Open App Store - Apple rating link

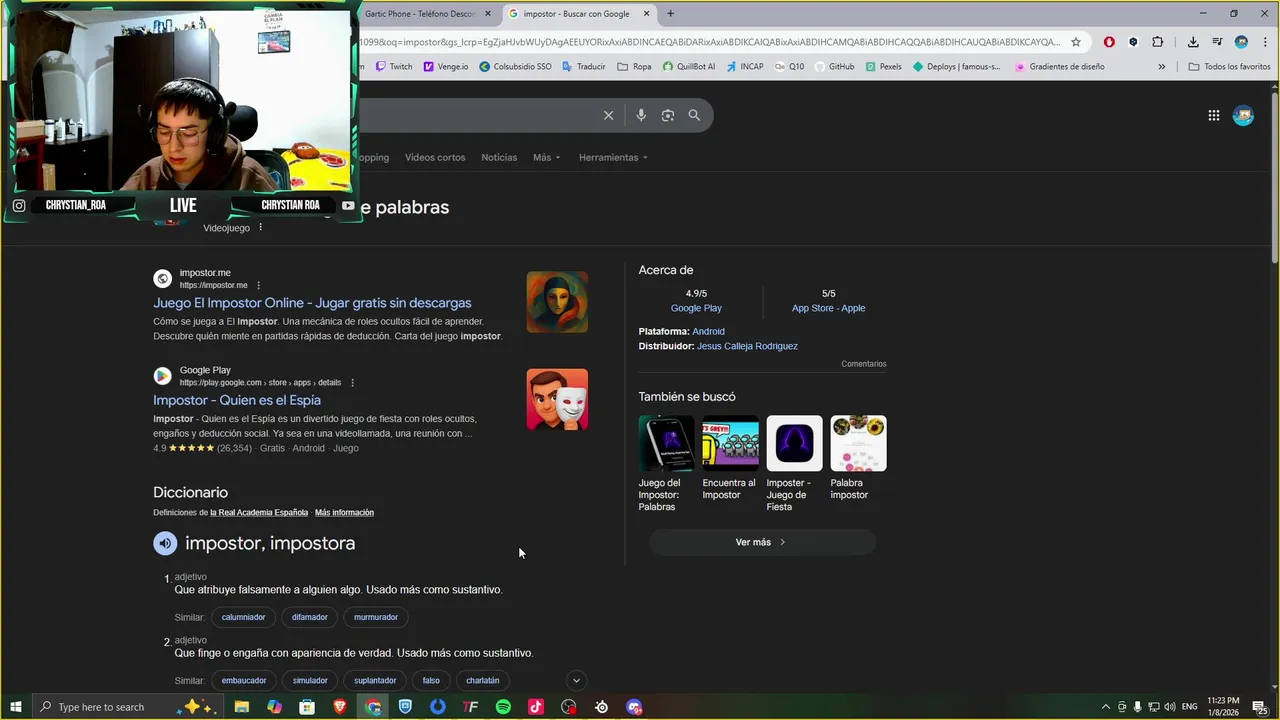828,308
